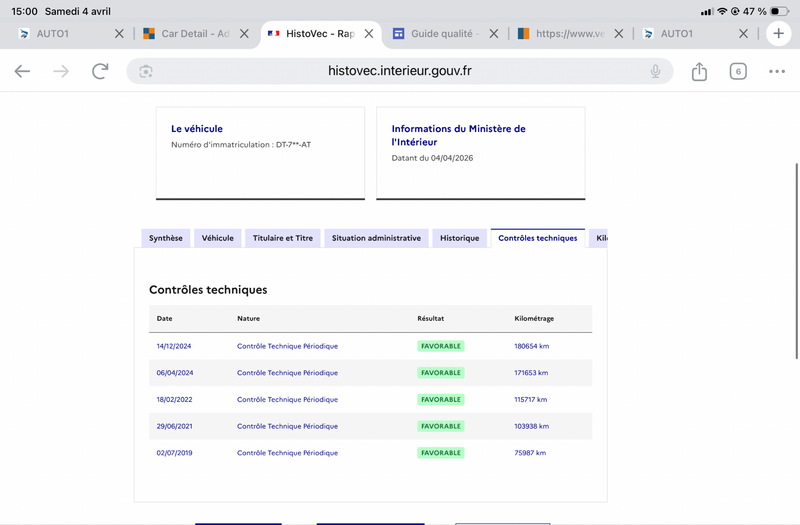Reload the HistoVec page
Screen dimensions: 800x525
(x=100, y=71)
